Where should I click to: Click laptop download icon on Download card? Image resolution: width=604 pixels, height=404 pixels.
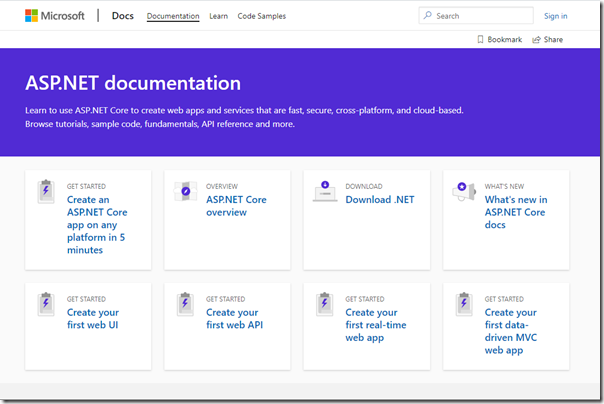click(325, 191)
